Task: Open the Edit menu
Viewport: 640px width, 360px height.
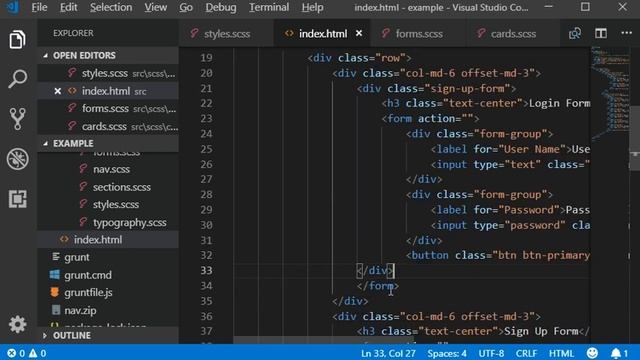Action: click(x=69, y=7)
